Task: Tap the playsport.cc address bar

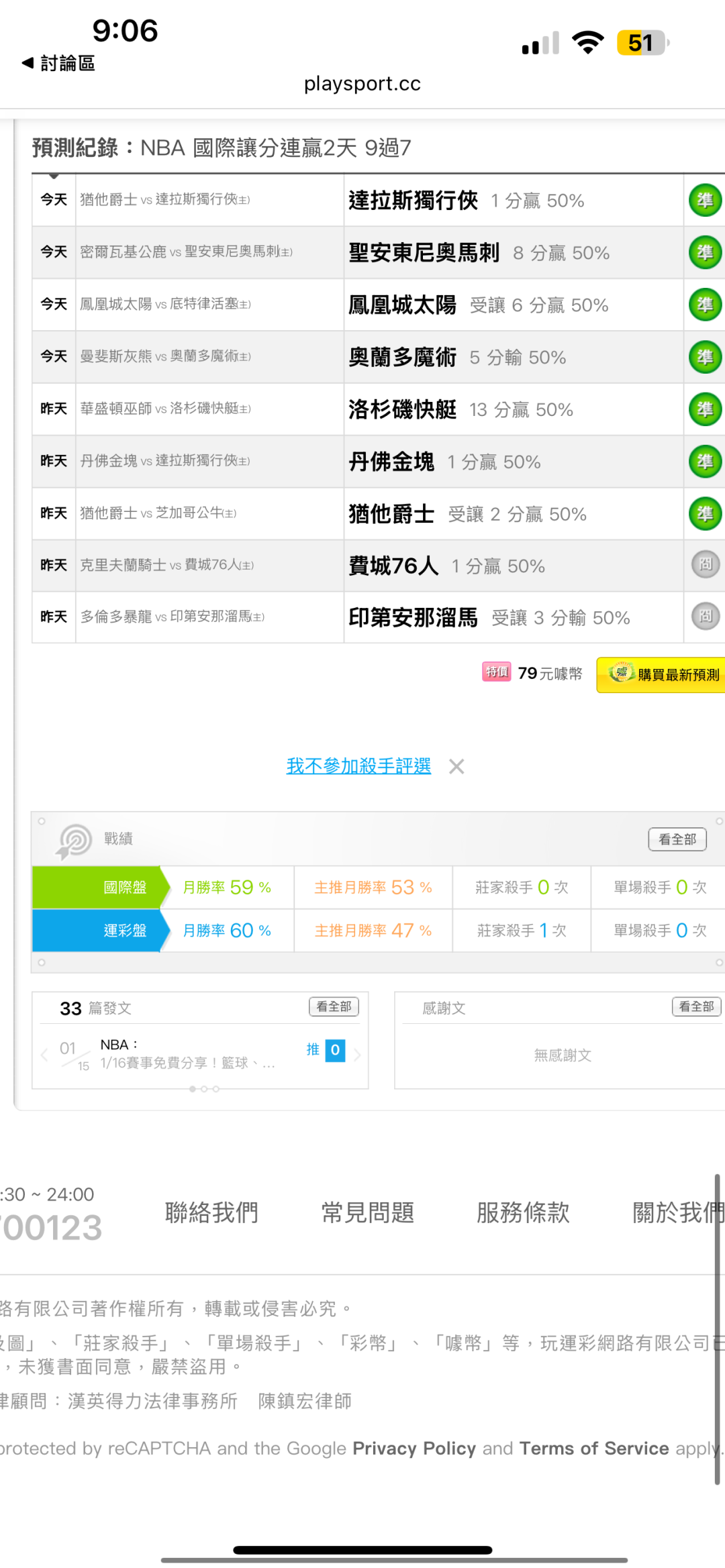Action: (x=362, y=84)
